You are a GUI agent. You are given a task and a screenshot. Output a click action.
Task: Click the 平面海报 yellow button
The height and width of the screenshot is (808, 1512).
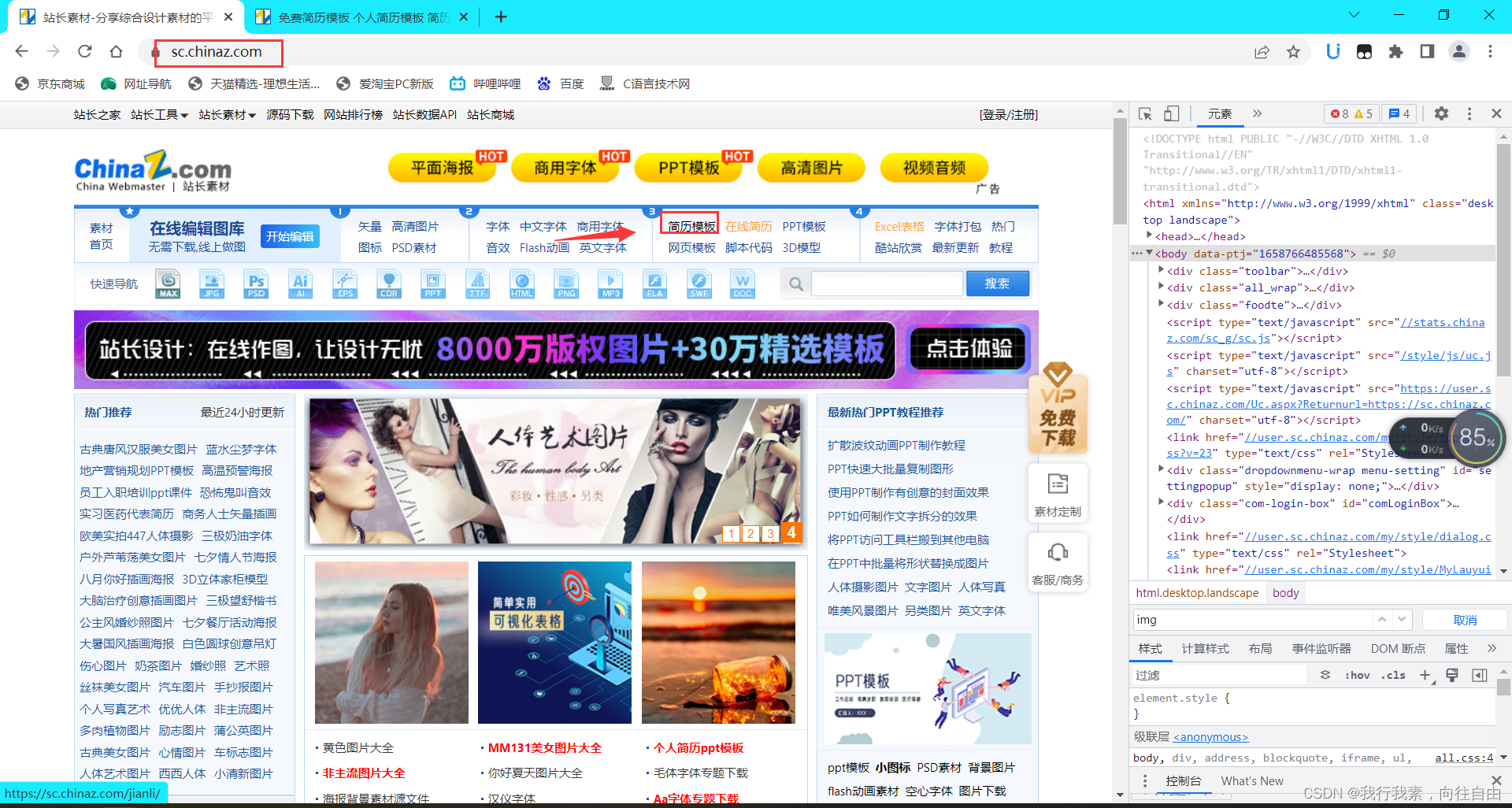coord(442,168)
